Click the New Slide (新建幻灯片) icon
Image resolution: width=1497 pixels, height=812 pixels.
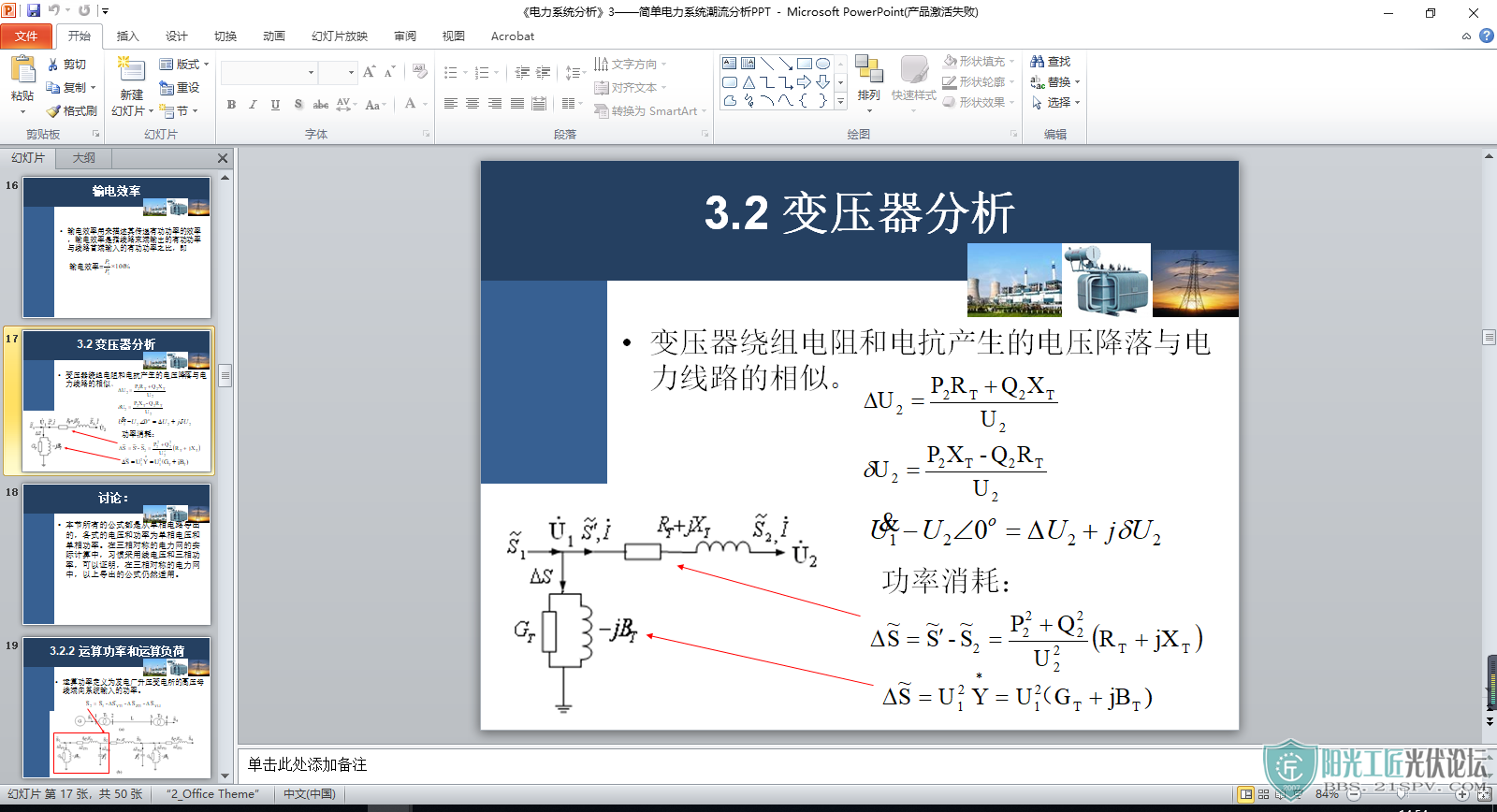pyautogui.click(x=131, y=70)
